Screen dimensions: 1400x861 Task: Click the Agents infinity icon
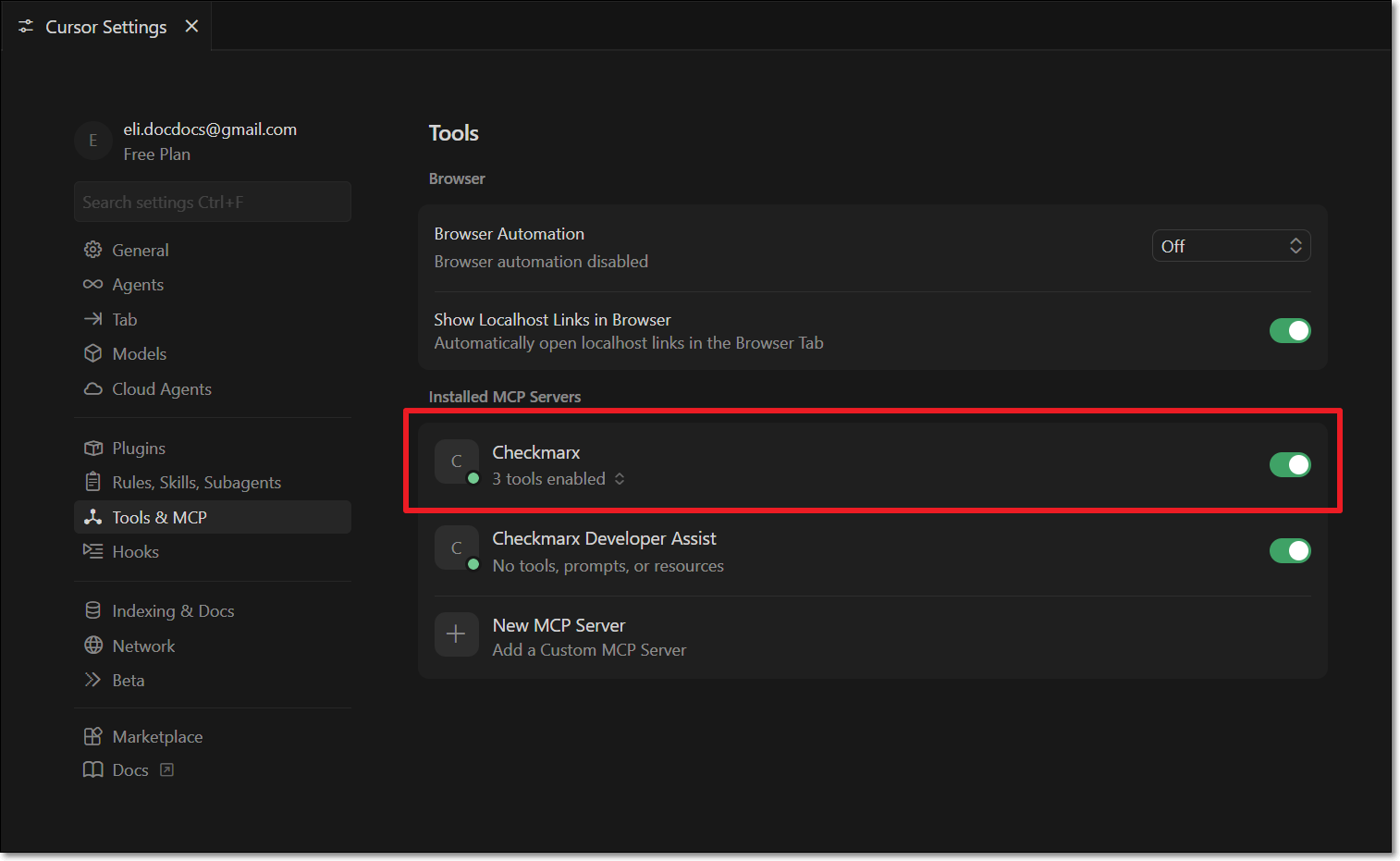[x=92, y=285]
